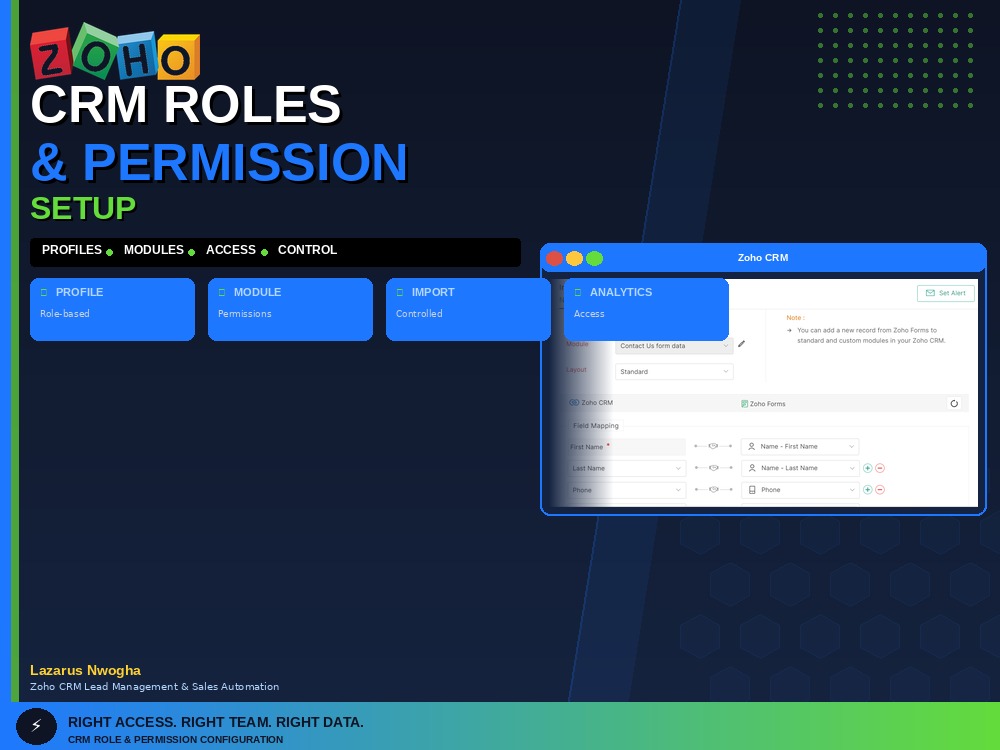Click the person icon in the Name - Last Name field
Screen dimensions: 1000x750
pyautogui.click(x=752, y=468)
